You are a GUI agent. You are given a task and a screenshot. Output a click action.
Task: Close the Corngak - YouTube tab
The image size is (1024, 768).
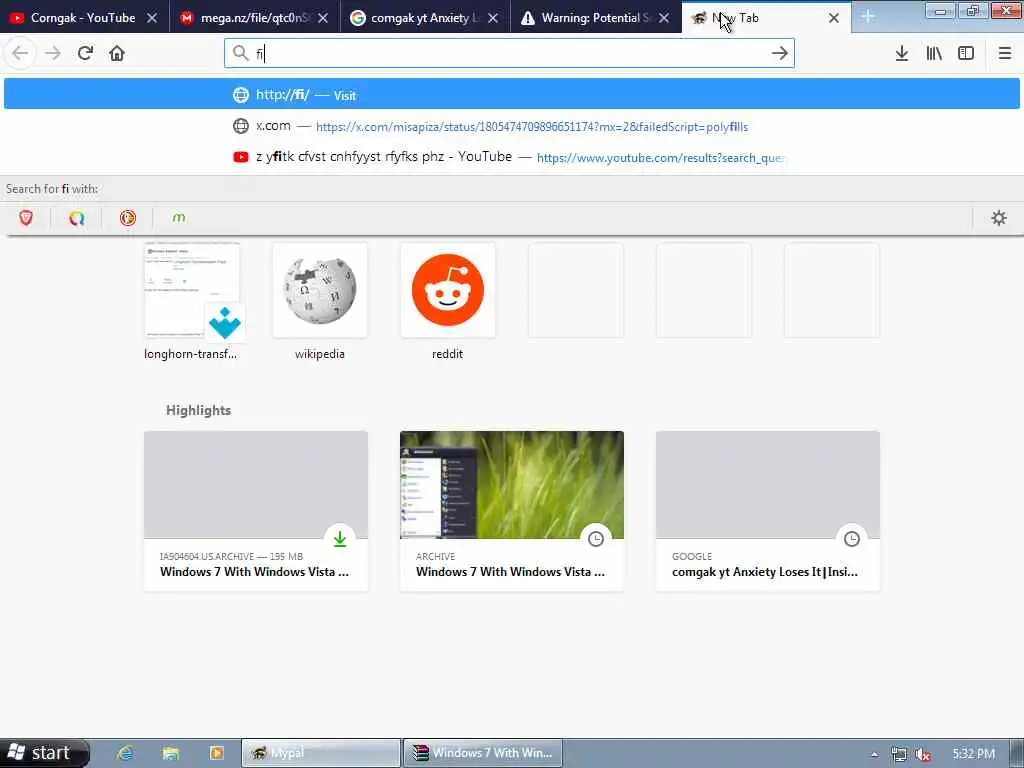coord(152,18)
